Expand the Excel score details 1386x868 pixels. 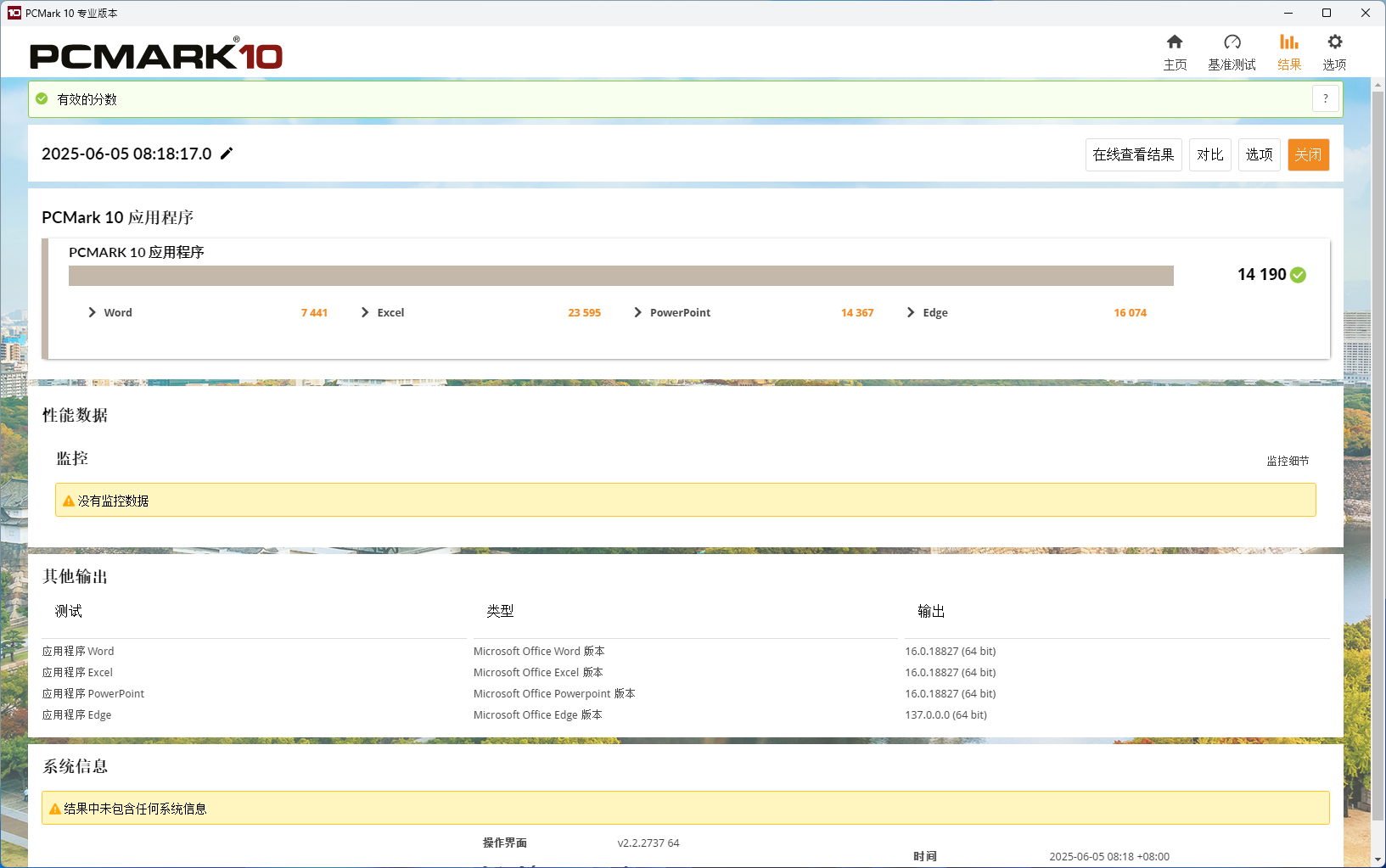point(365,312)
